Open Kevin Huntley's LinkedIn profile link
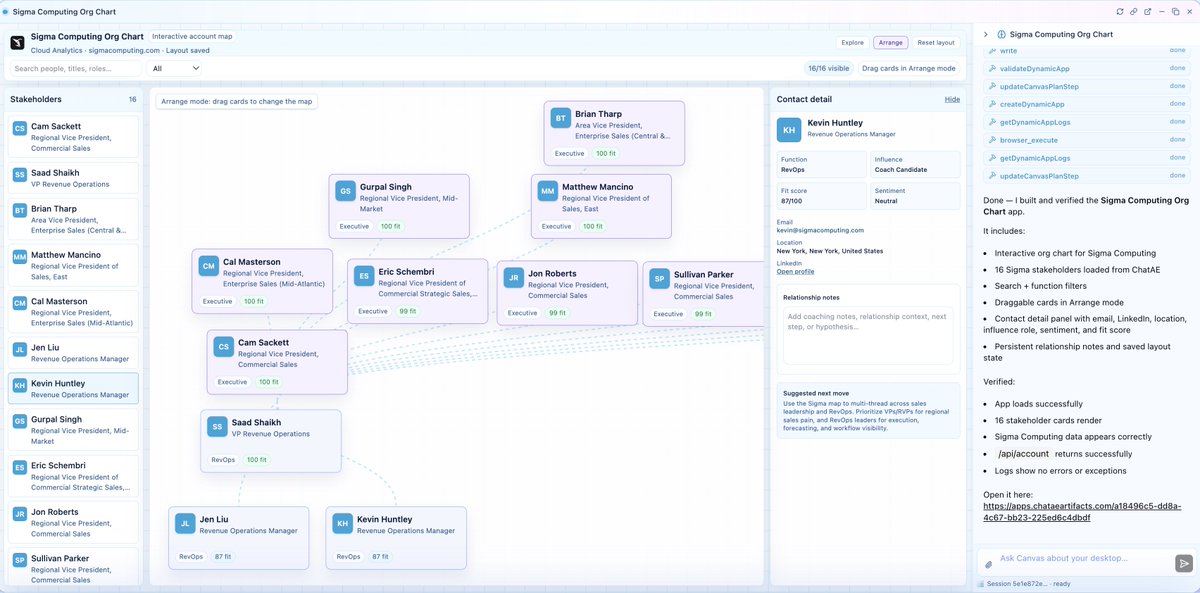This screenshot has width=1200, height=593. pos(795,271)
